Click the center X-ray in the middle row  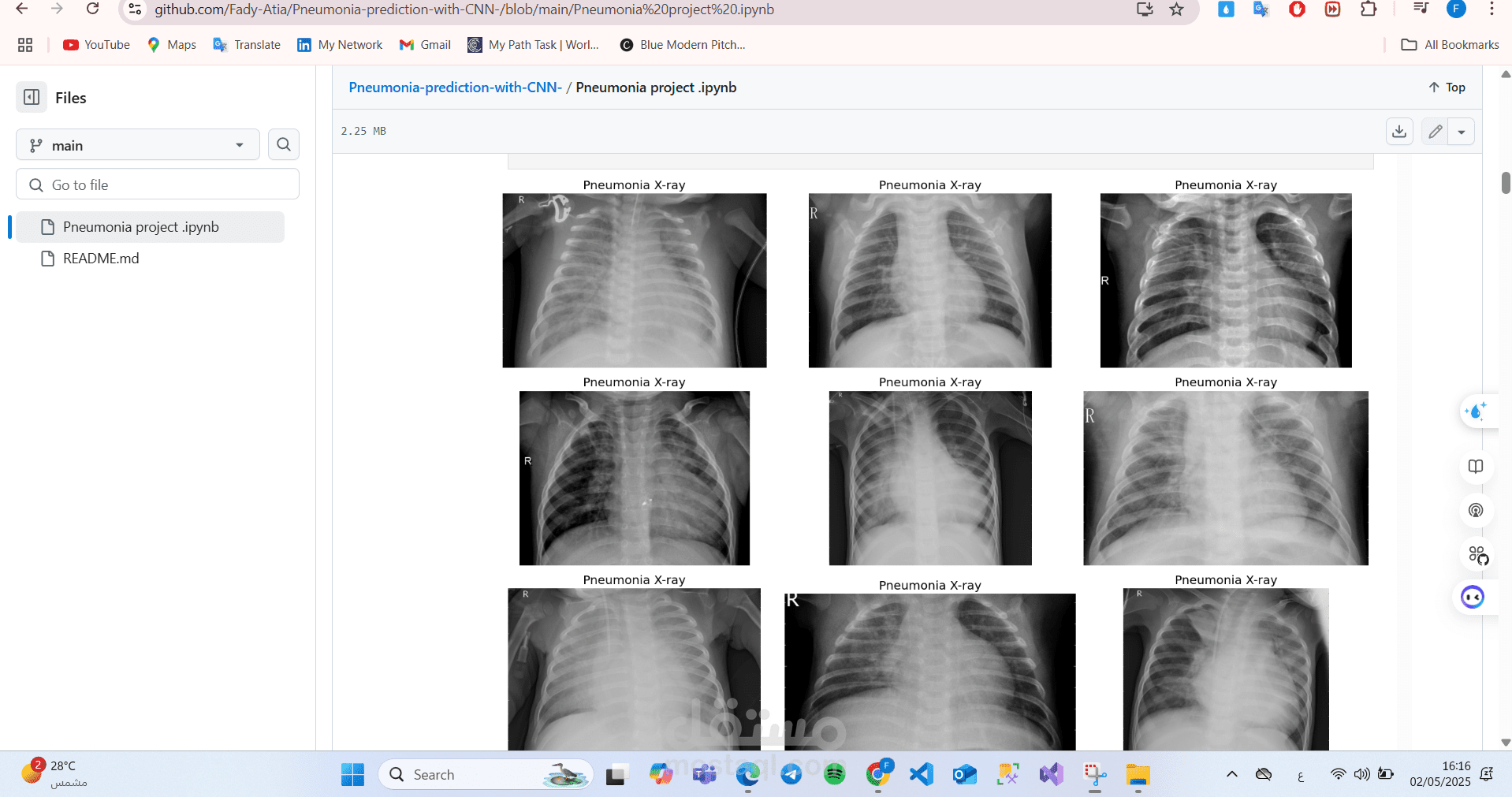[x=930, y=479]
